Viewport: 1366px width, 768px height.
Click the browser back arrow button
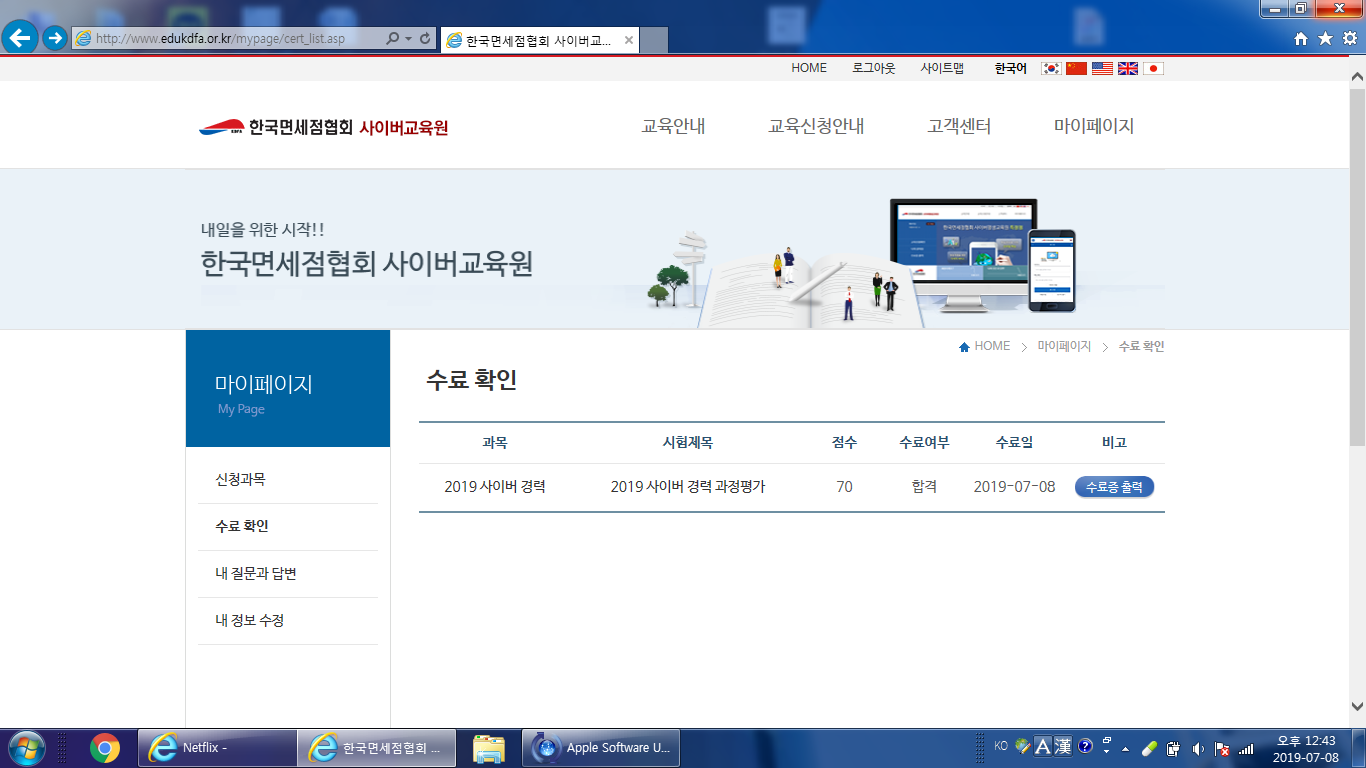[21, 38]
